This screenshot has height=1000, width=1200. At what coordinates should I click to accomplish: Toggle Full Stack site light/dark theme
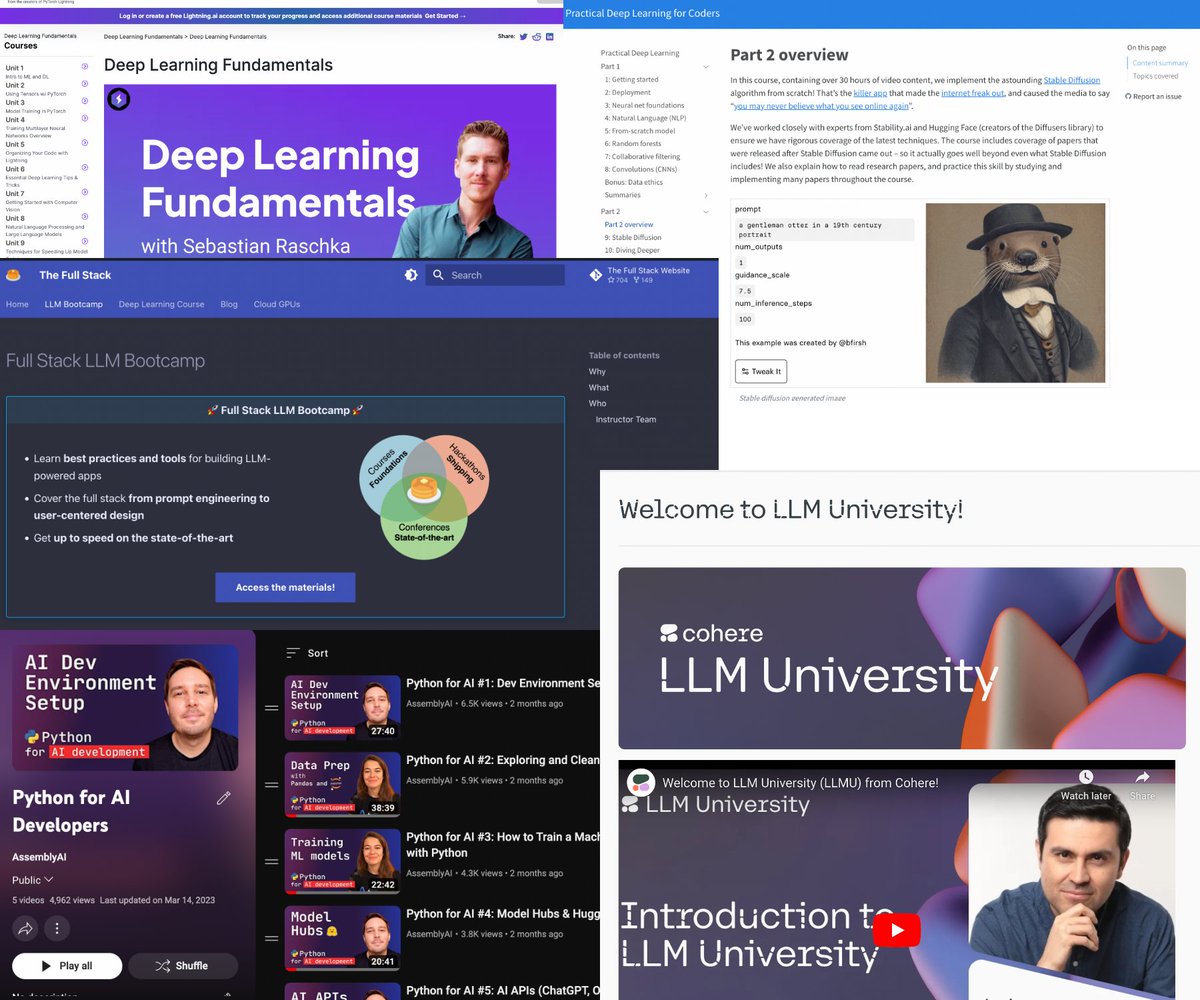411,275
